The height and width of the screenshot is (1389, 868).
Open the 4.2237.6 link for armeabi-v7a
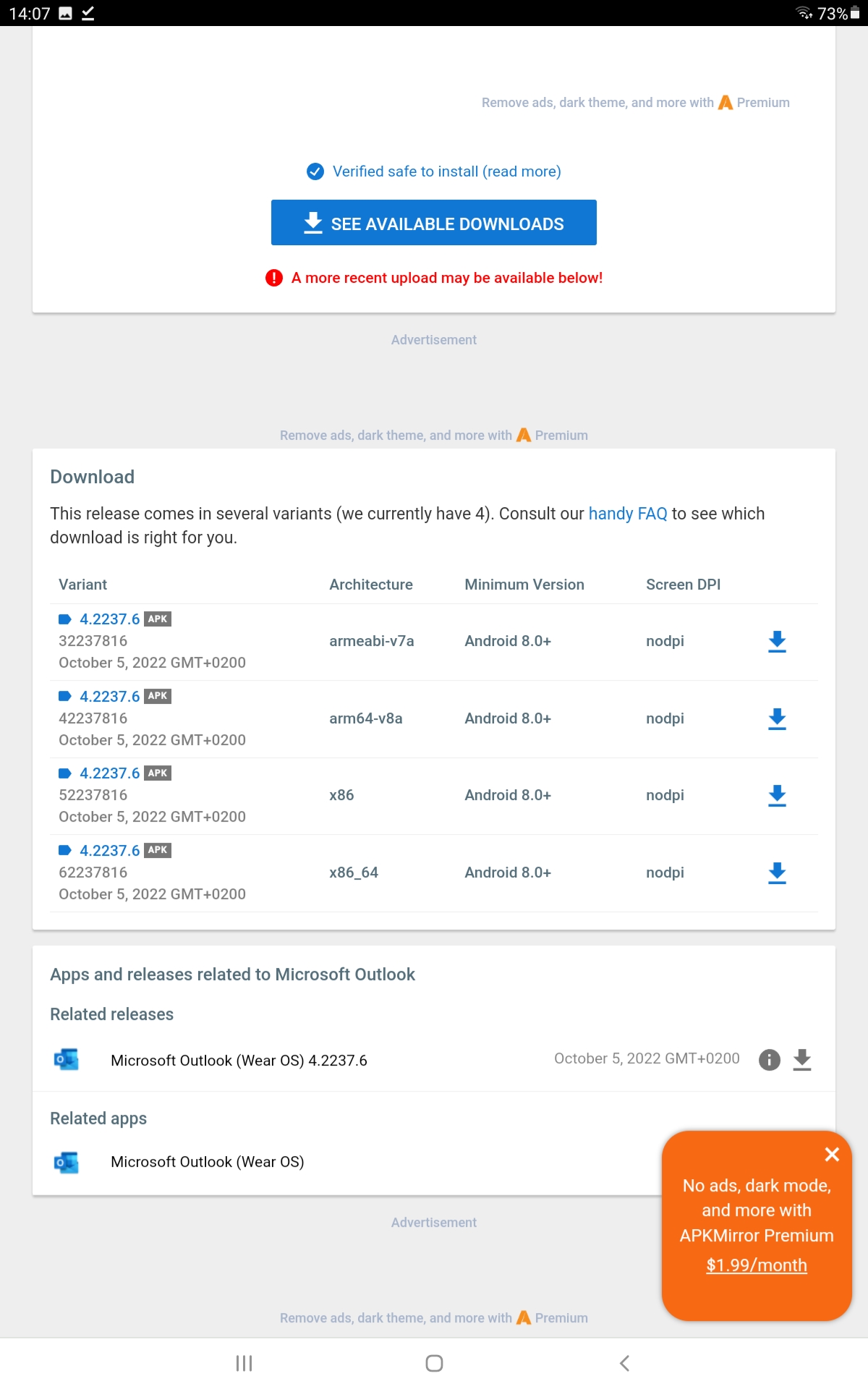click(x=110, y=619)
